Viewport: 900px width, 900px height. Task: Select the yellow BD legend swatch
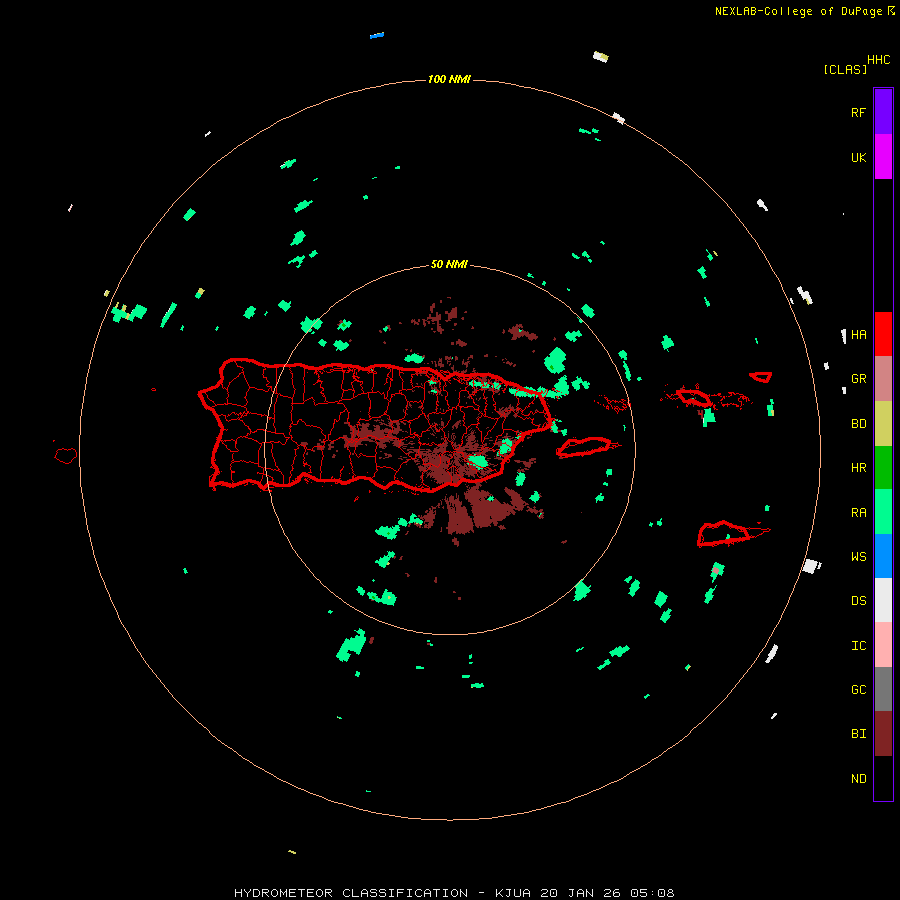883,424
